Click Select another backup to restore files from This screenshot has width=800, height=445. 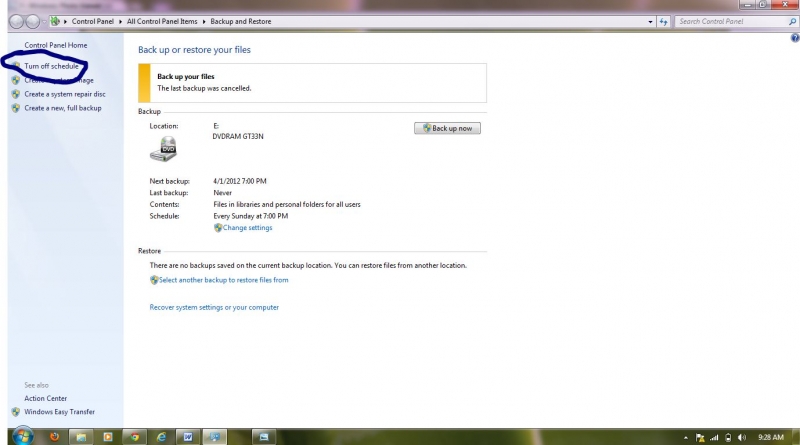pyautogui.click(x=223, y=280)
